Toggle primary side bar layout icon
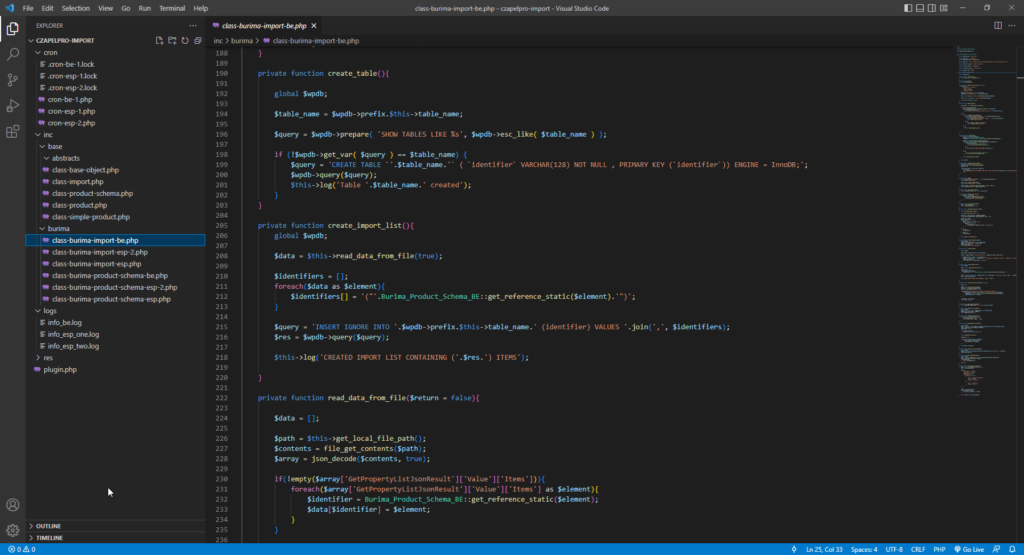The height and width of the screenshot is (555, 1024). 908,8
